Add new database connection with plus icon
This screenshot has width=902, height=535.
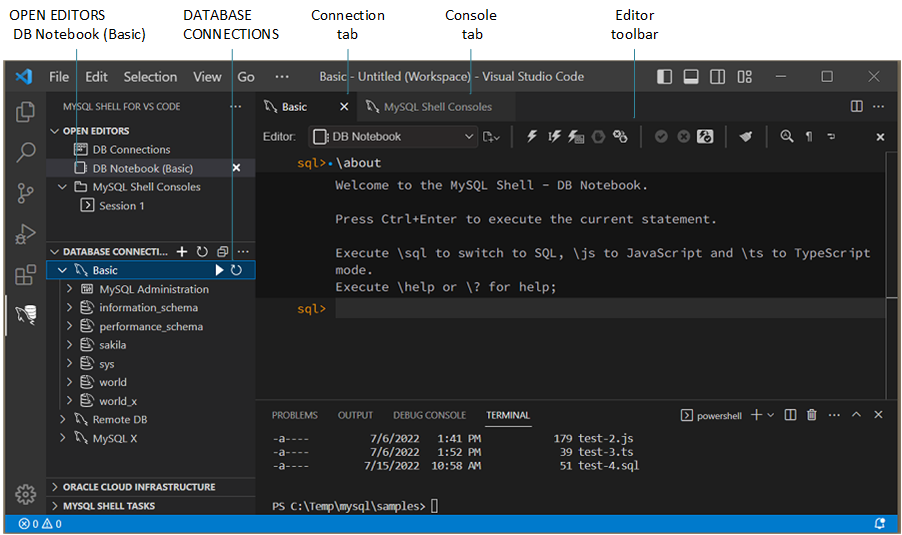pos(182,252)
